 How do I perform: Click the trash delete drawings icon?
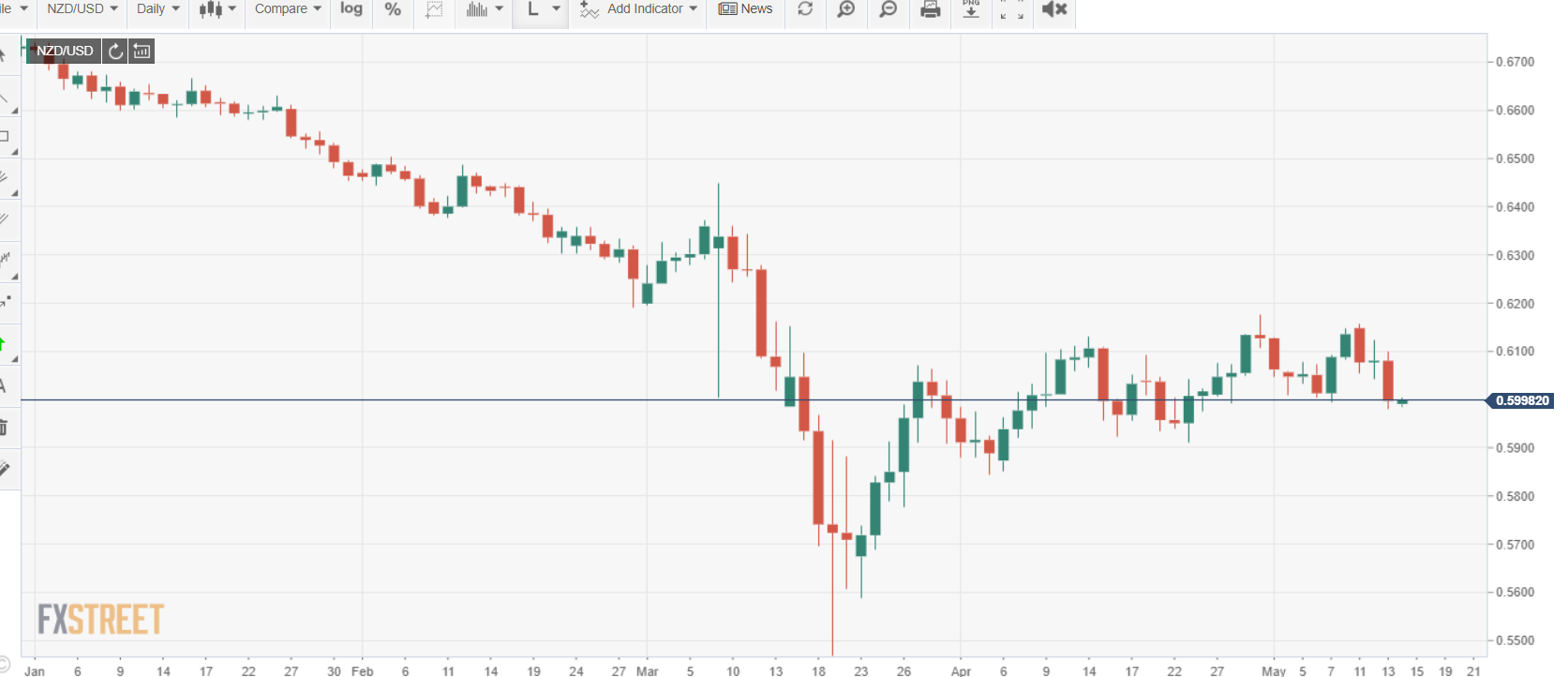pyautogui.click(x=5, y=428)
